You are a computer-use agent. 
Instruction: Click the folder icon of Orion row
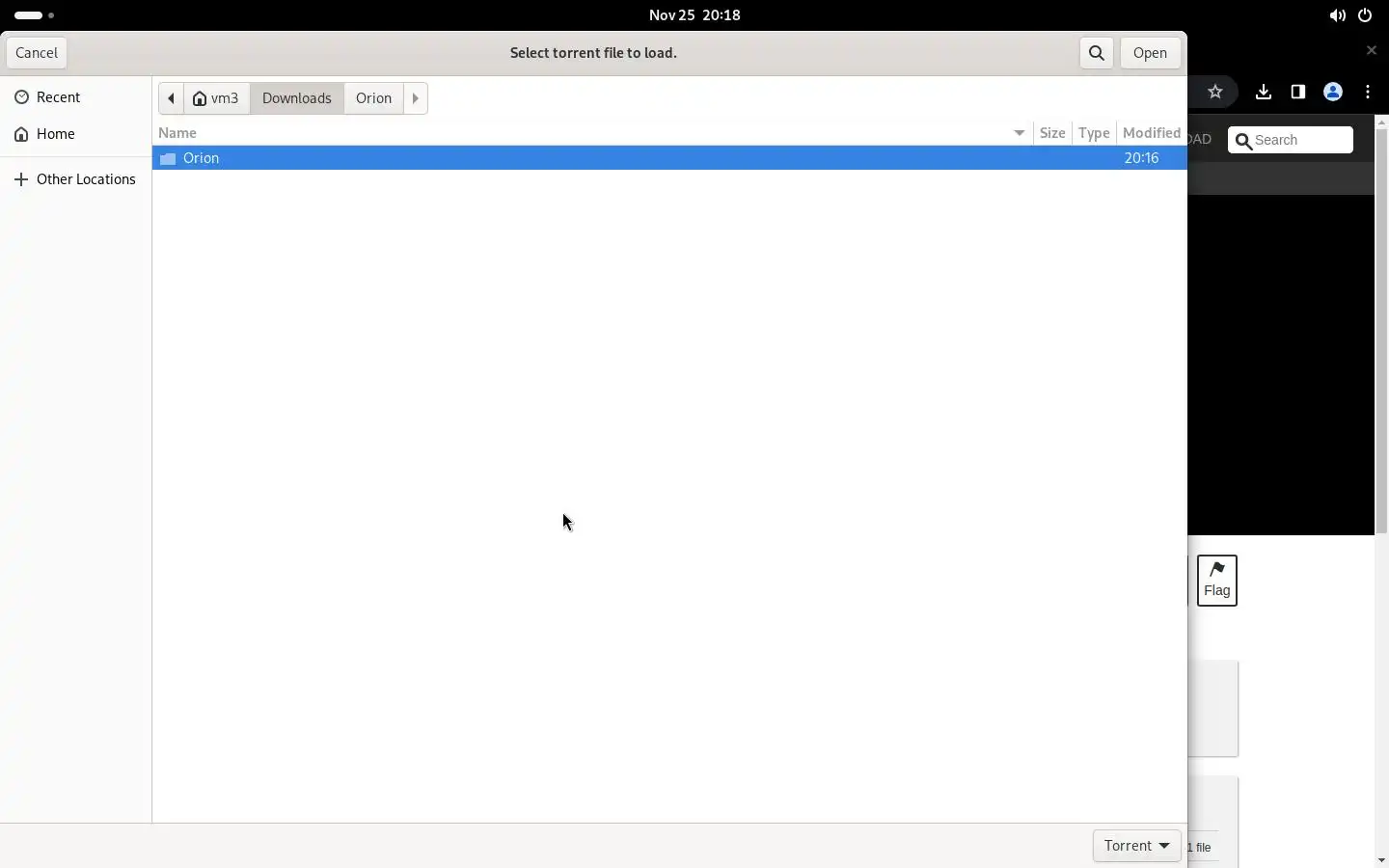(168, 159)
